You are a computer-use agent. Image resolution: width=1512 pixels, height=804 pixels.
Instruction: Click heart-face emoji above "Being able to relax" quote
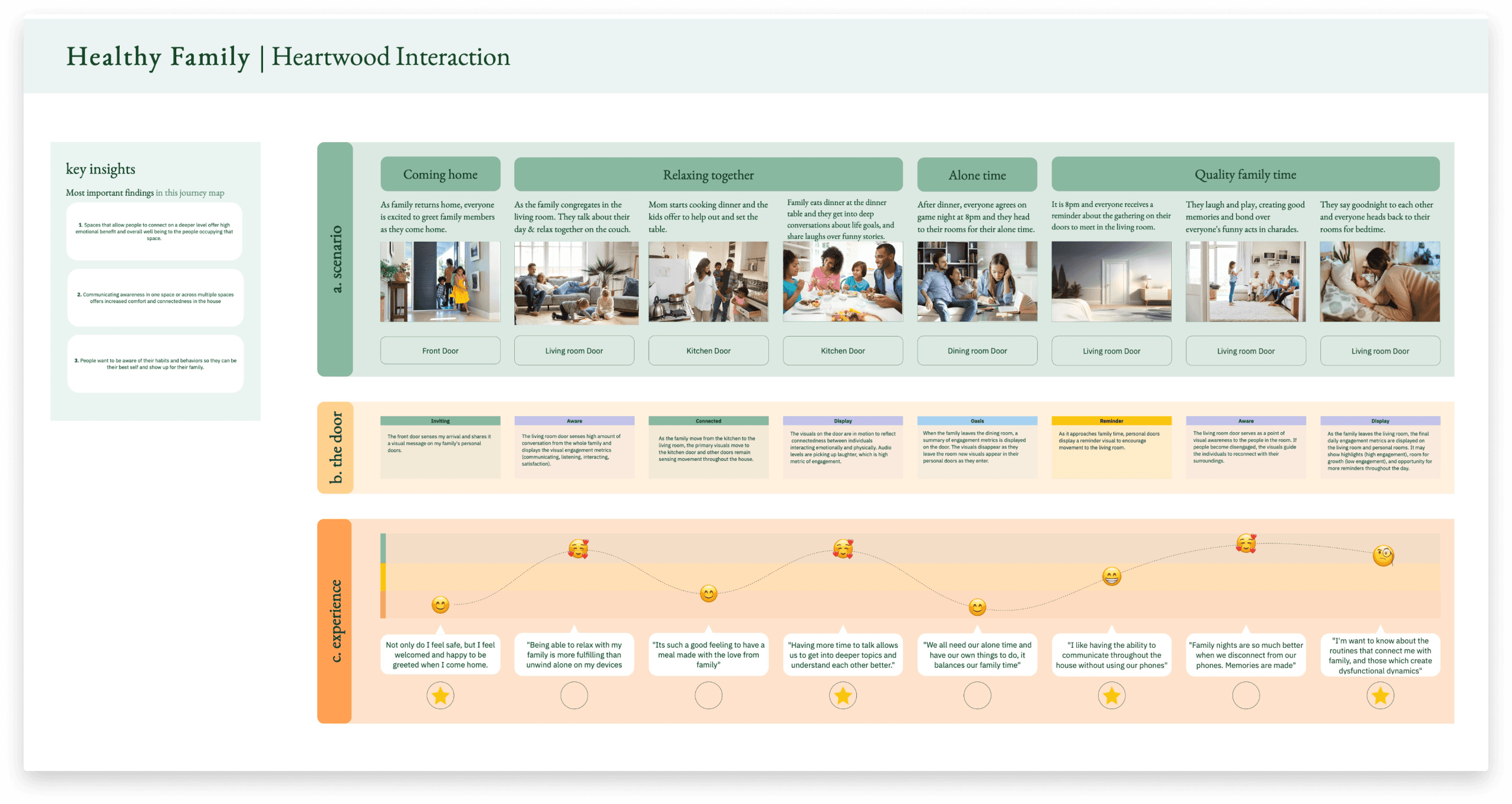(x=578, y=549)
